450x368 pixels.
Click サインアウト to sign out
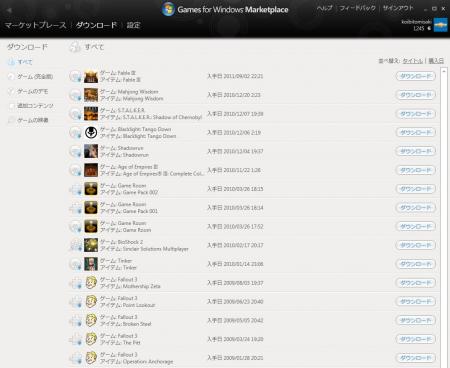point(398,8)
